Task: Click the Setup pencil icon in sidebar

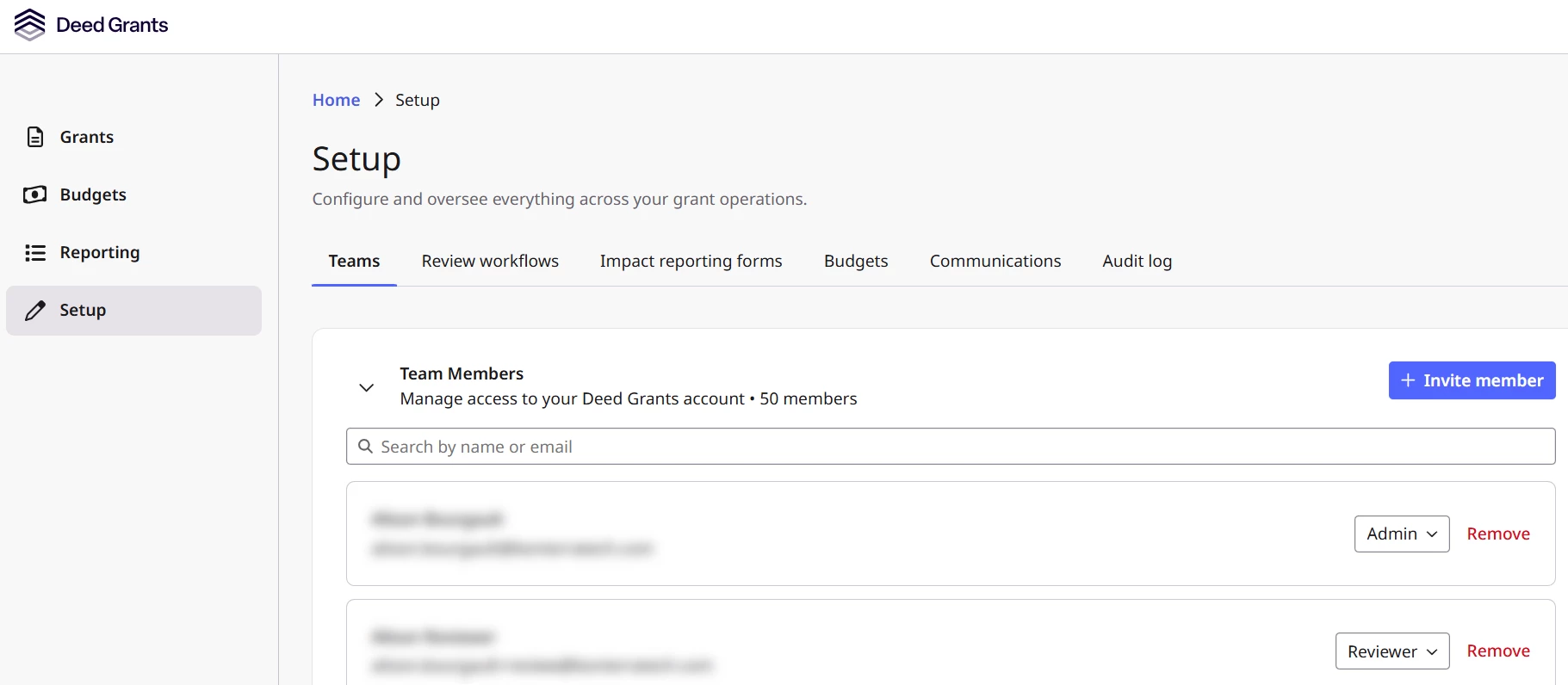Action: pos(35,311)
